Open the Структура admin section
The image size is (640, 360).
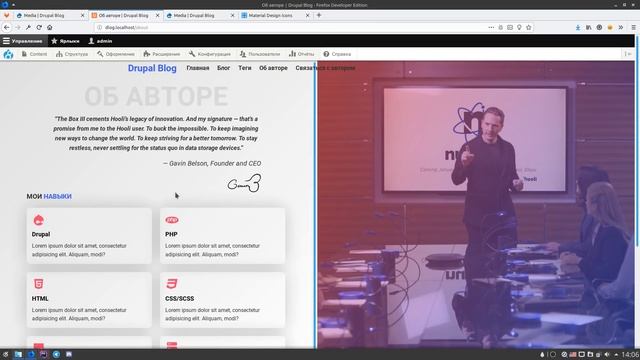coord(72,54)
